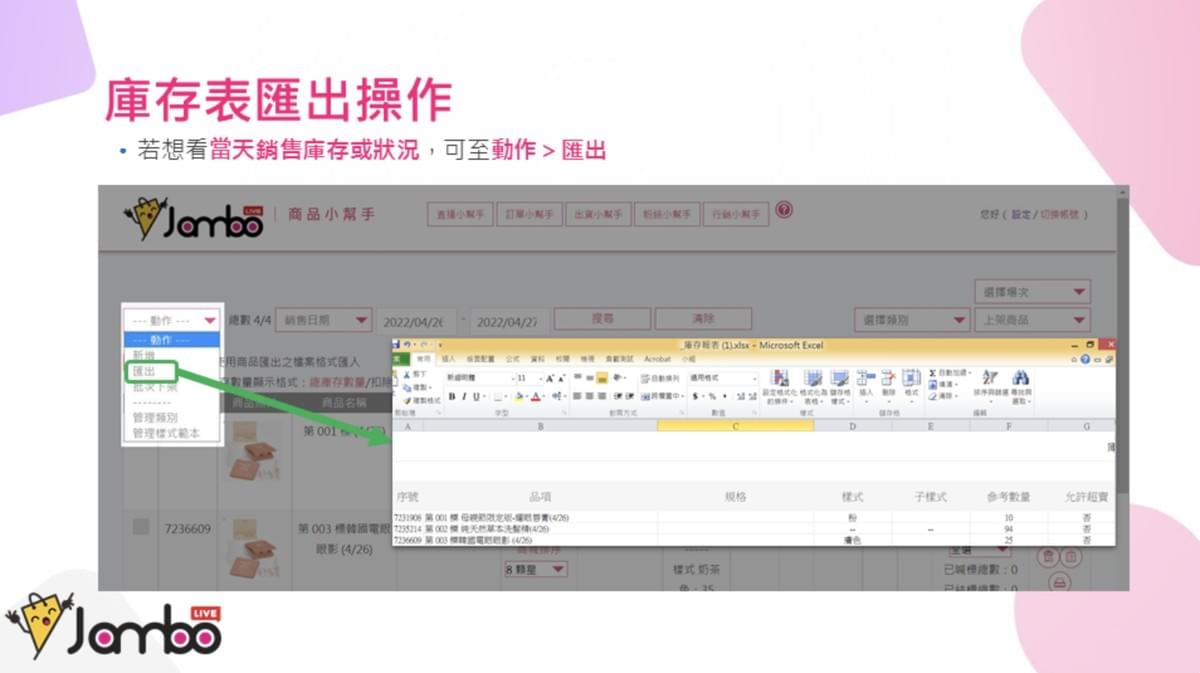Click the 行銷小幫手 button

[735, 214]
